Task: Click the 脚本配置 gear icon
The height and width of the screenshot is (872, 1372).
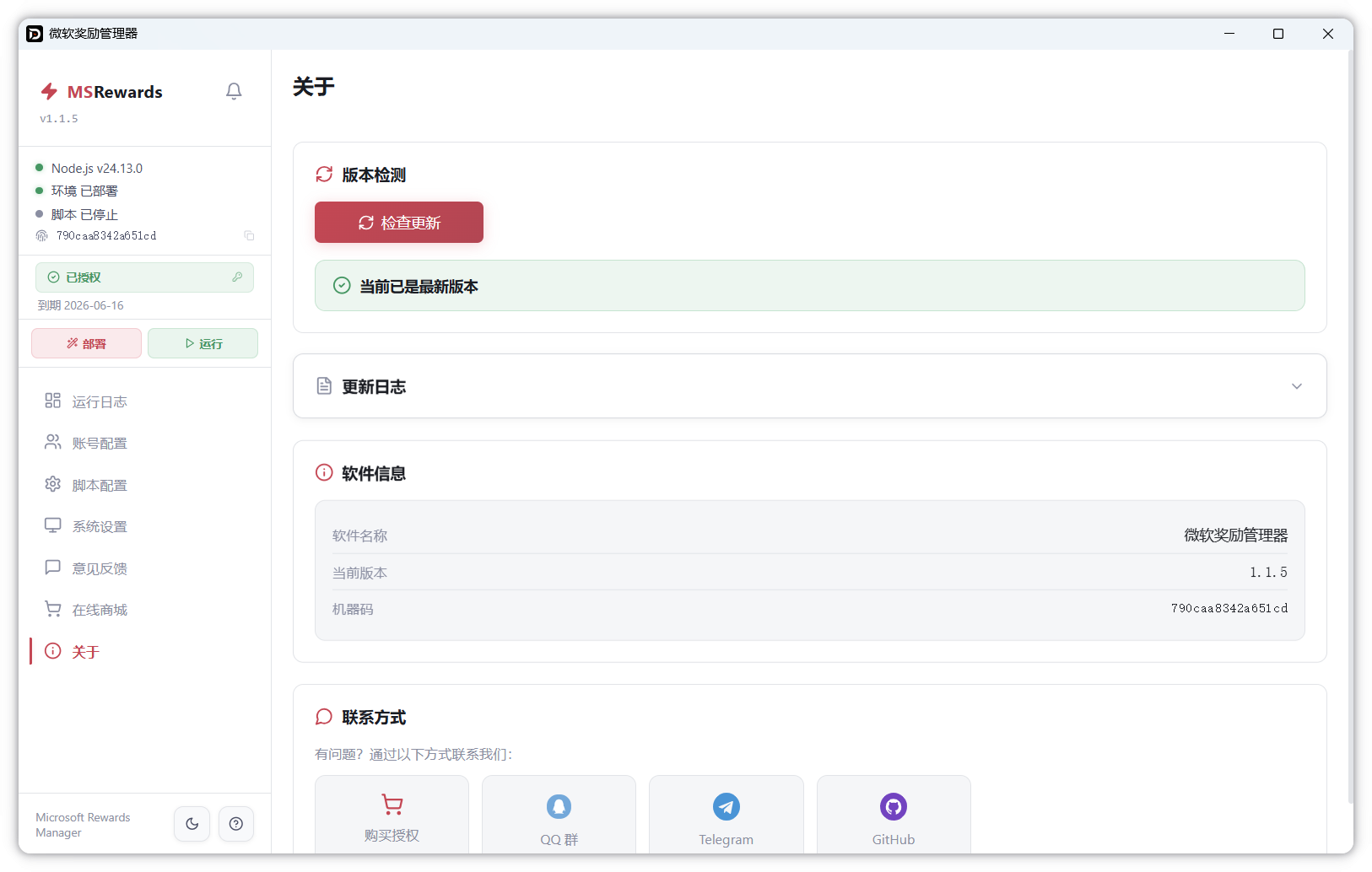Action: [x=53, y=484]
